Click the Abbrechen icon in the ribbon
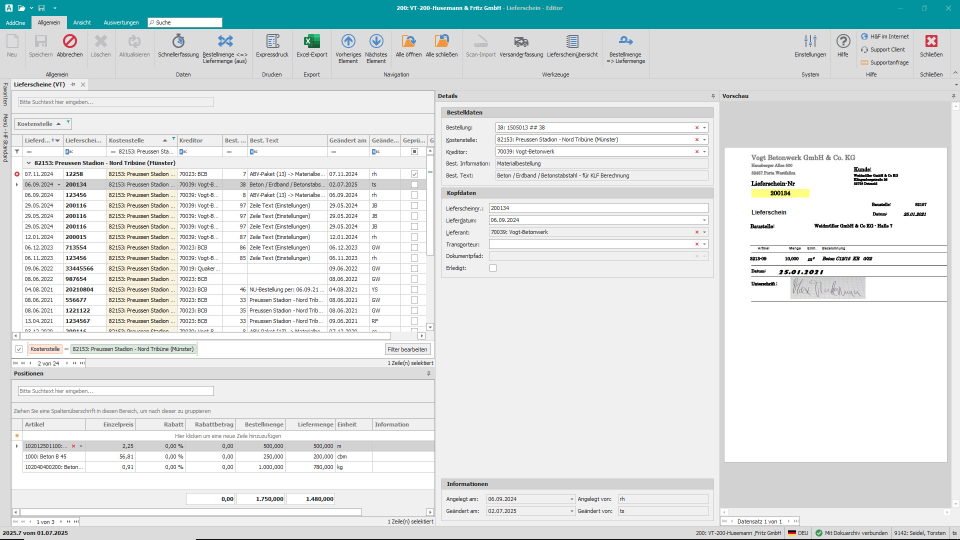 click(70, 42)
